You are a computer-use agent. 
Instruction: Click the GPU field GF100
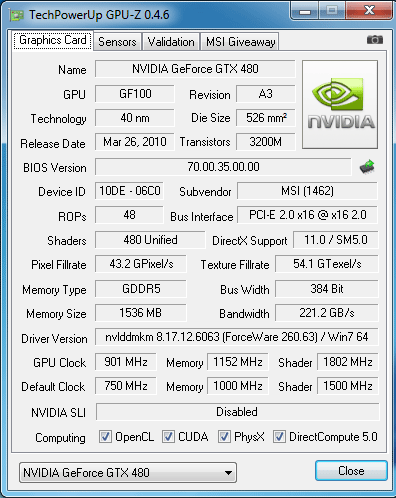pyautogui.click(x=135, y=94)
